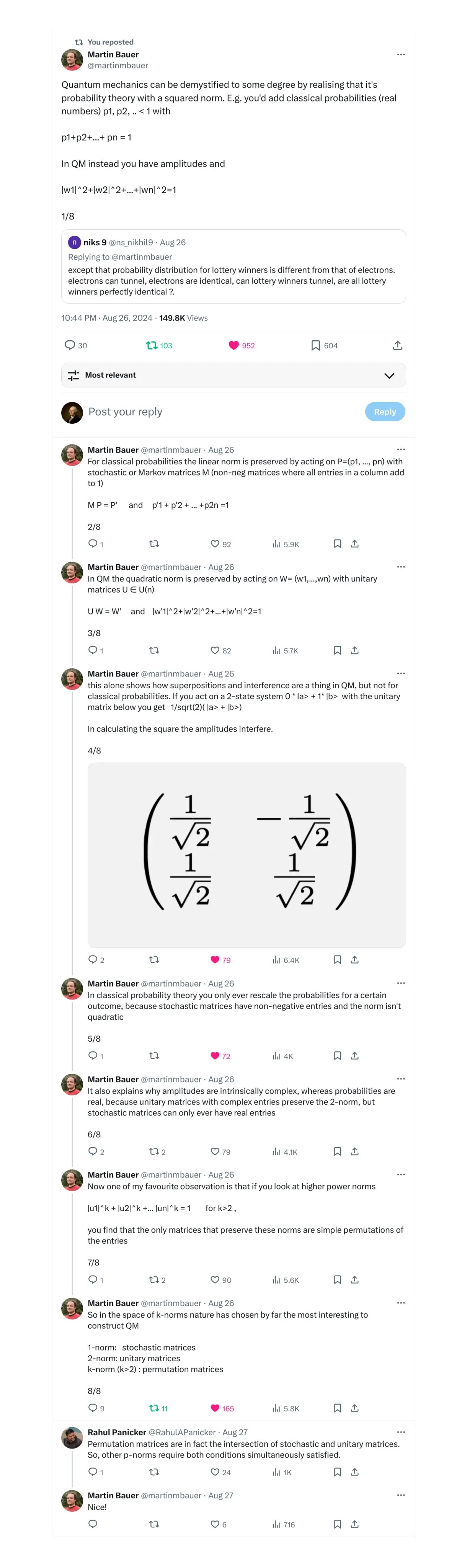The height and width of the screenshot is (1568, 475).
Task: Undo repost on main post showing 103
Action: (152, 346)
